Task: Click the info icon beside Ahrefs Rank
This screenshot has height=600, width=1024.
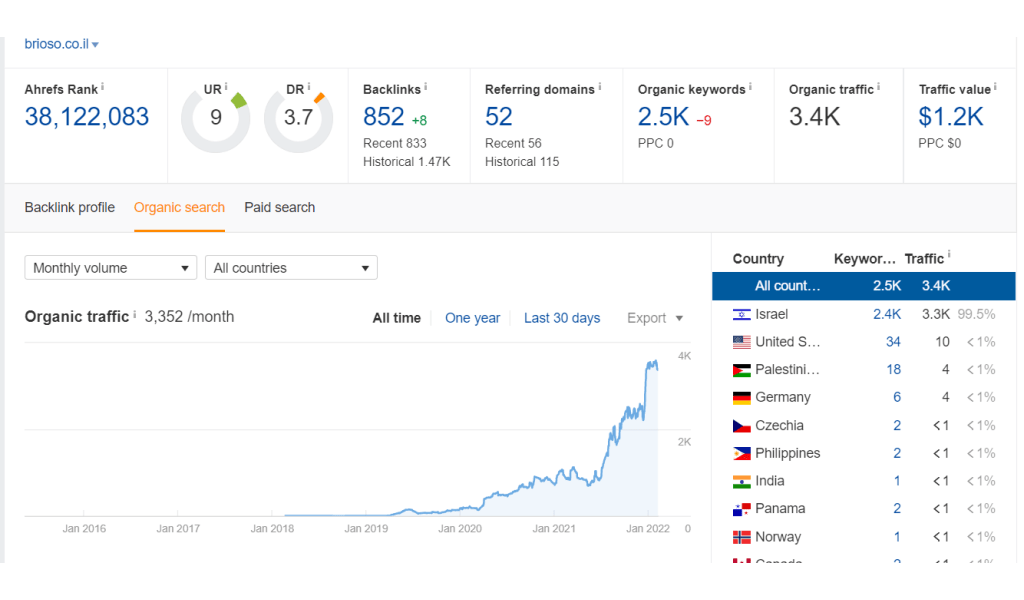Action: (x=103, y=86)
